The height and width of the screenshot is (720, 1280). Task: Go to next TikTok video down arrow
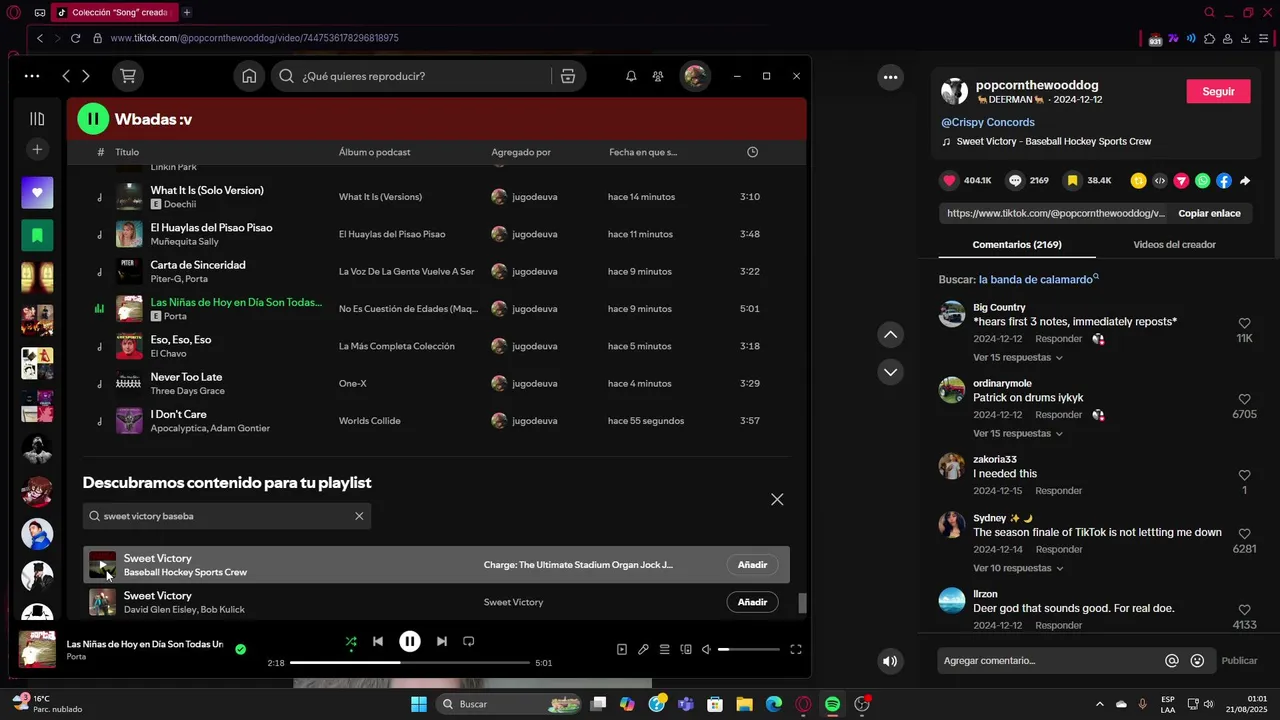point(890,372)
